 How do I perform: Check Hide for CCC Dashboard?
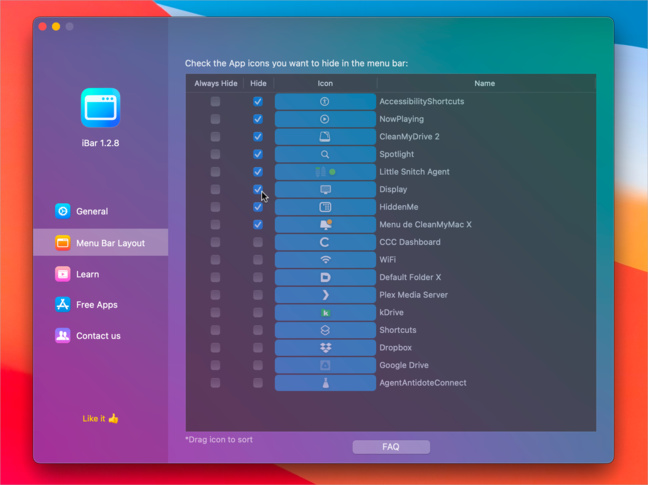258,242
